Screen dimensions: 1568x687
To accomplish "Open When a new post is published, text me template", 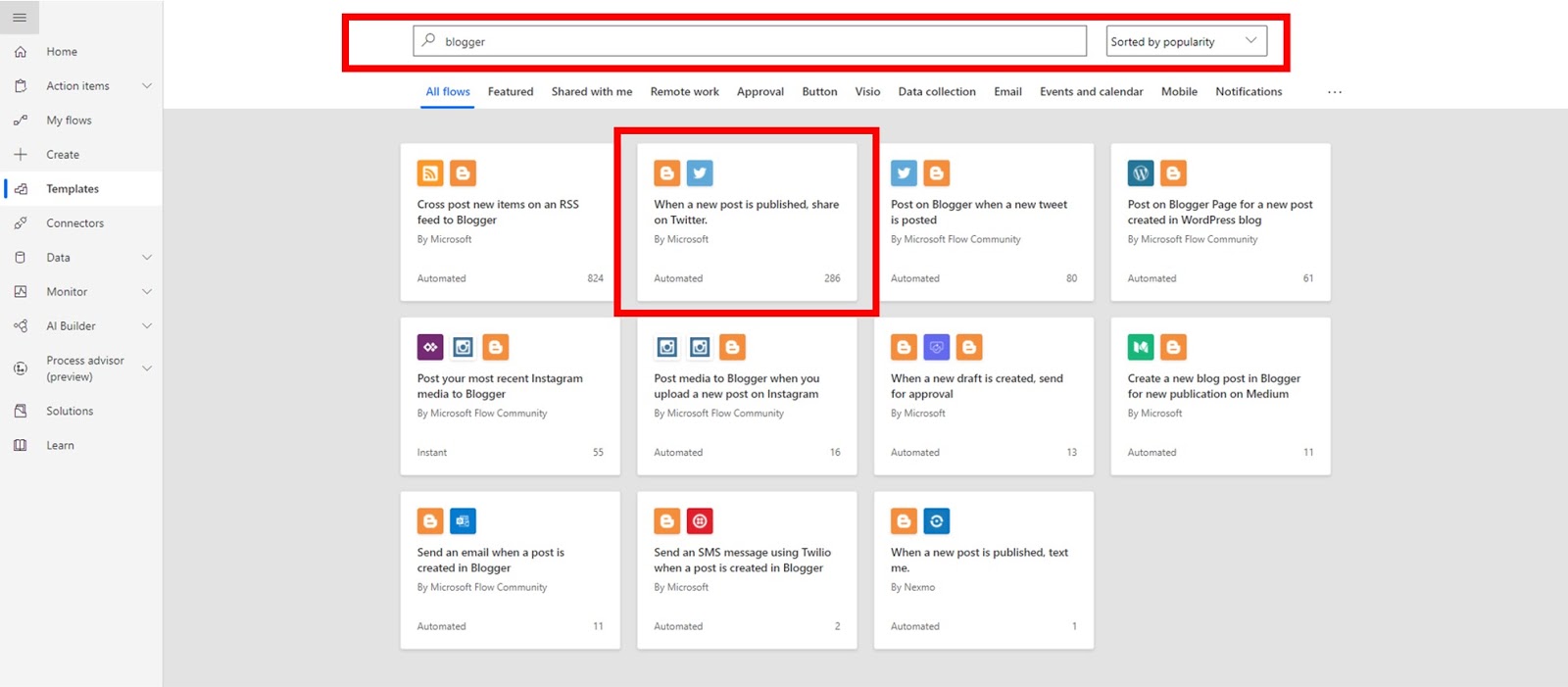I will click(x=984, y=570).
